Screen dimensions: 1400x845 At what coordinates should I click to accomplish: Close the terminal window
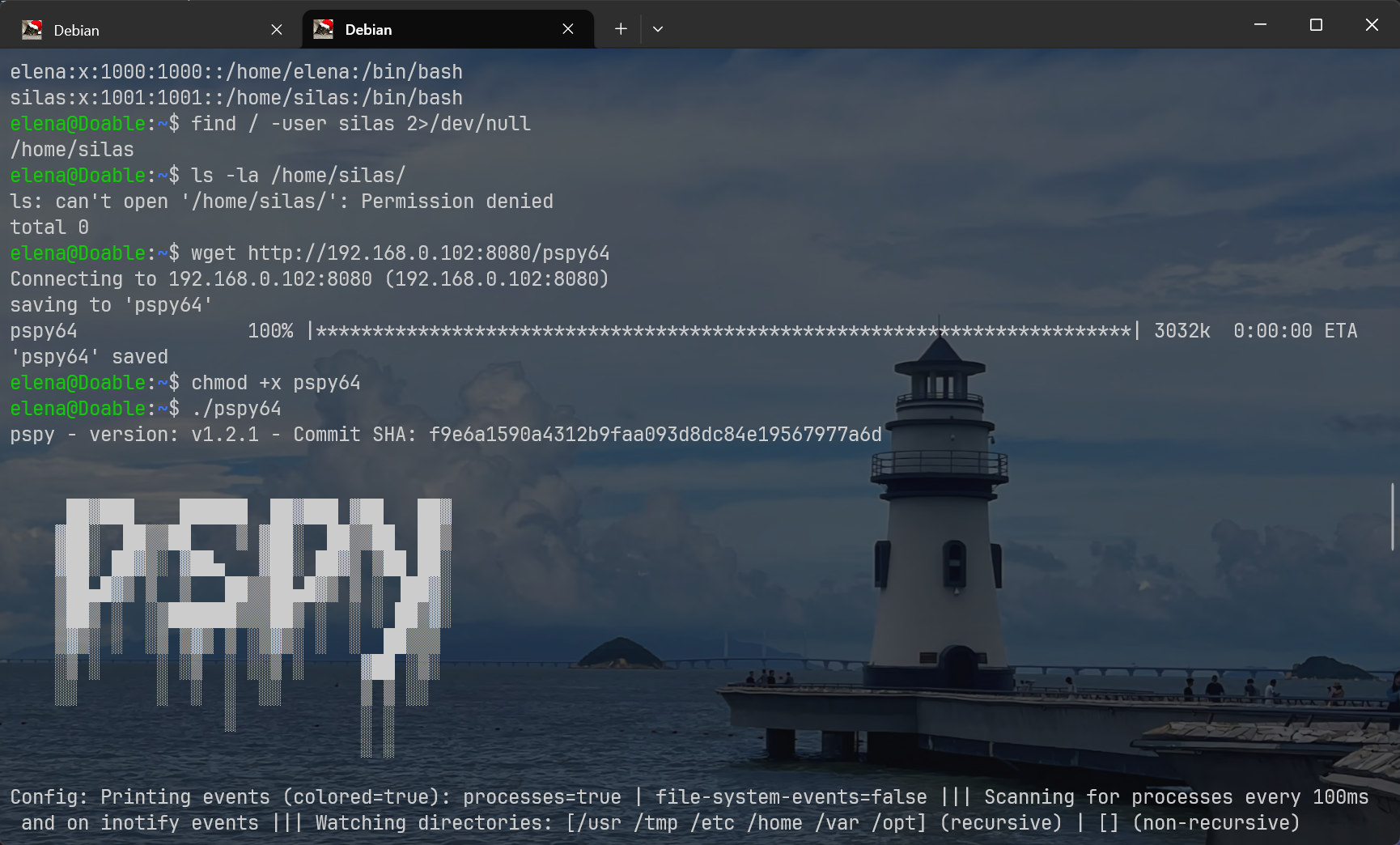pos(1372,25)
